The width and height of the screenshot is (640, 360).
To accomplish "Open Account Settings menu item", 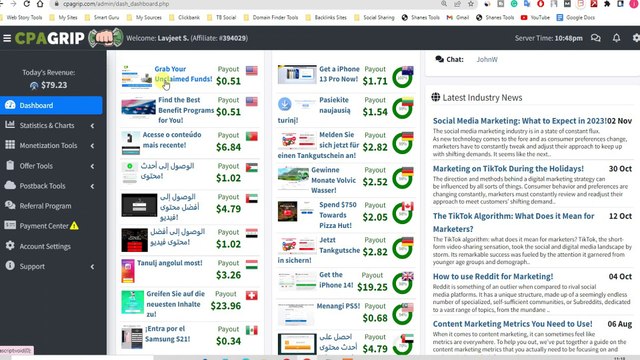I will 51,246.
